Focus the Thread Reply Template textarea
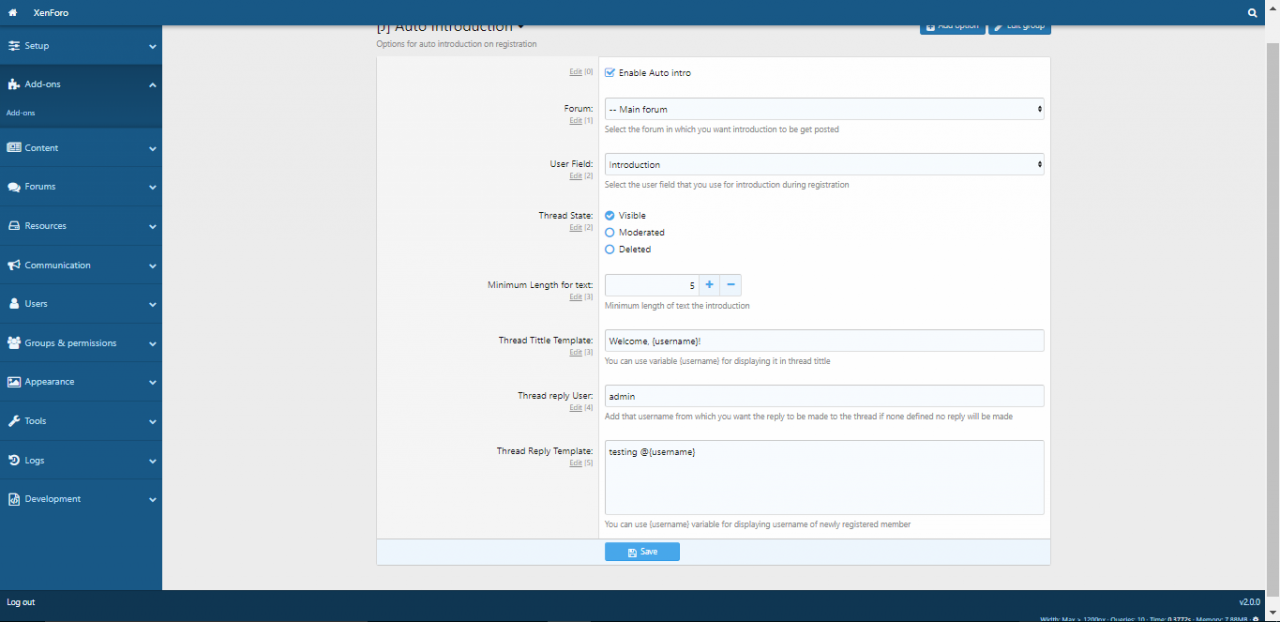 click(825, 478)
